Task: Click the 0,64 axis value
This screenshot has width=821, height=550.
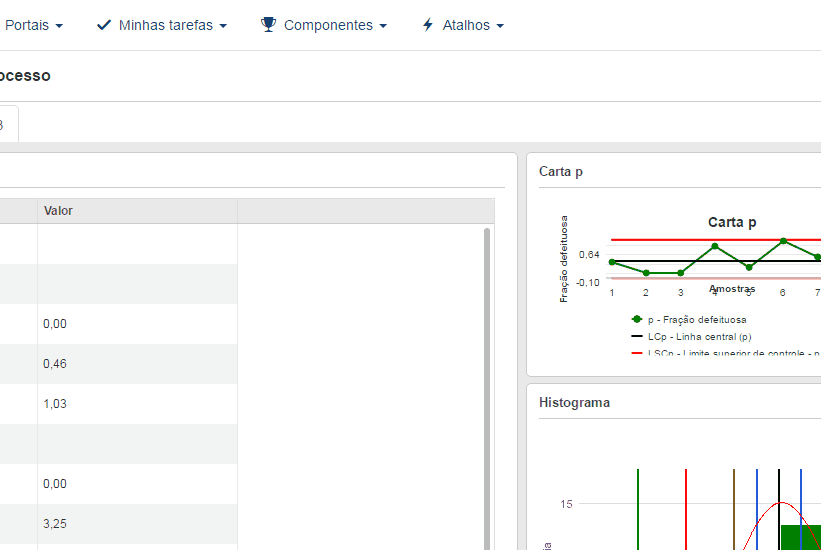Action: [x=589, y=255]
